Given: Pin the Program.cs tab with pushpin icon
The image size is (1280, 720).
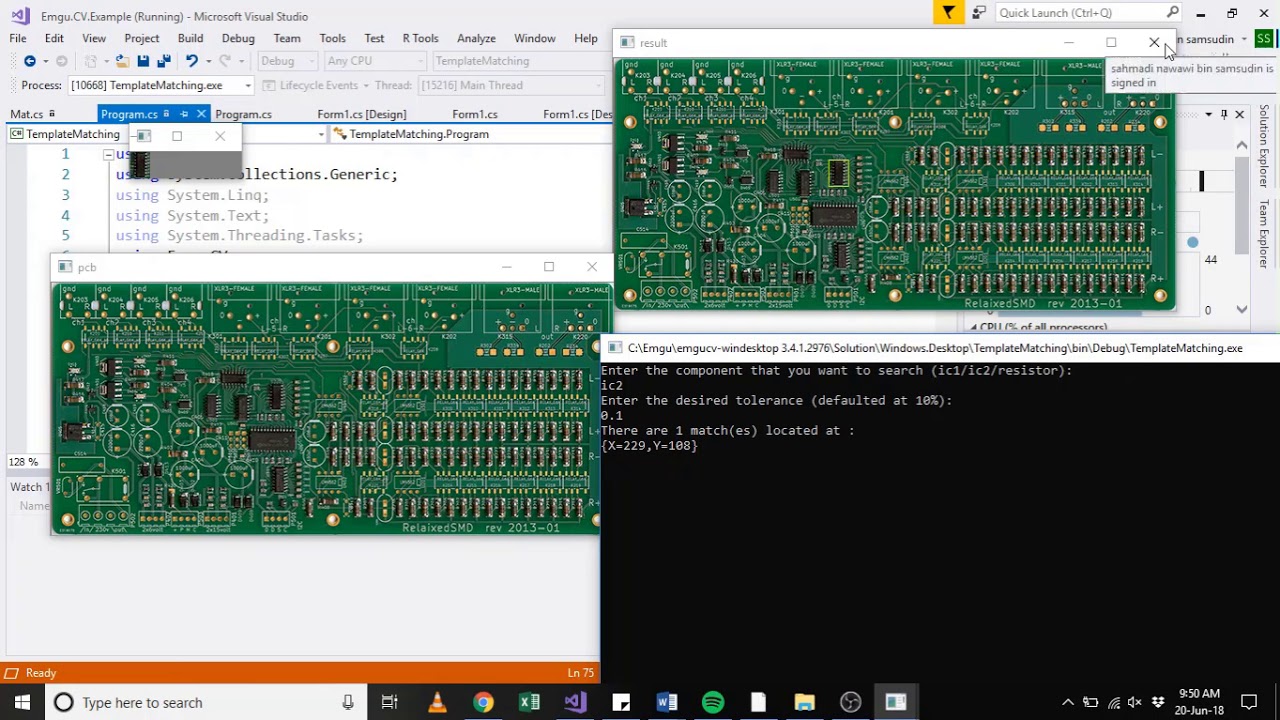Looking at the screenshot, I should pos(184,114).
